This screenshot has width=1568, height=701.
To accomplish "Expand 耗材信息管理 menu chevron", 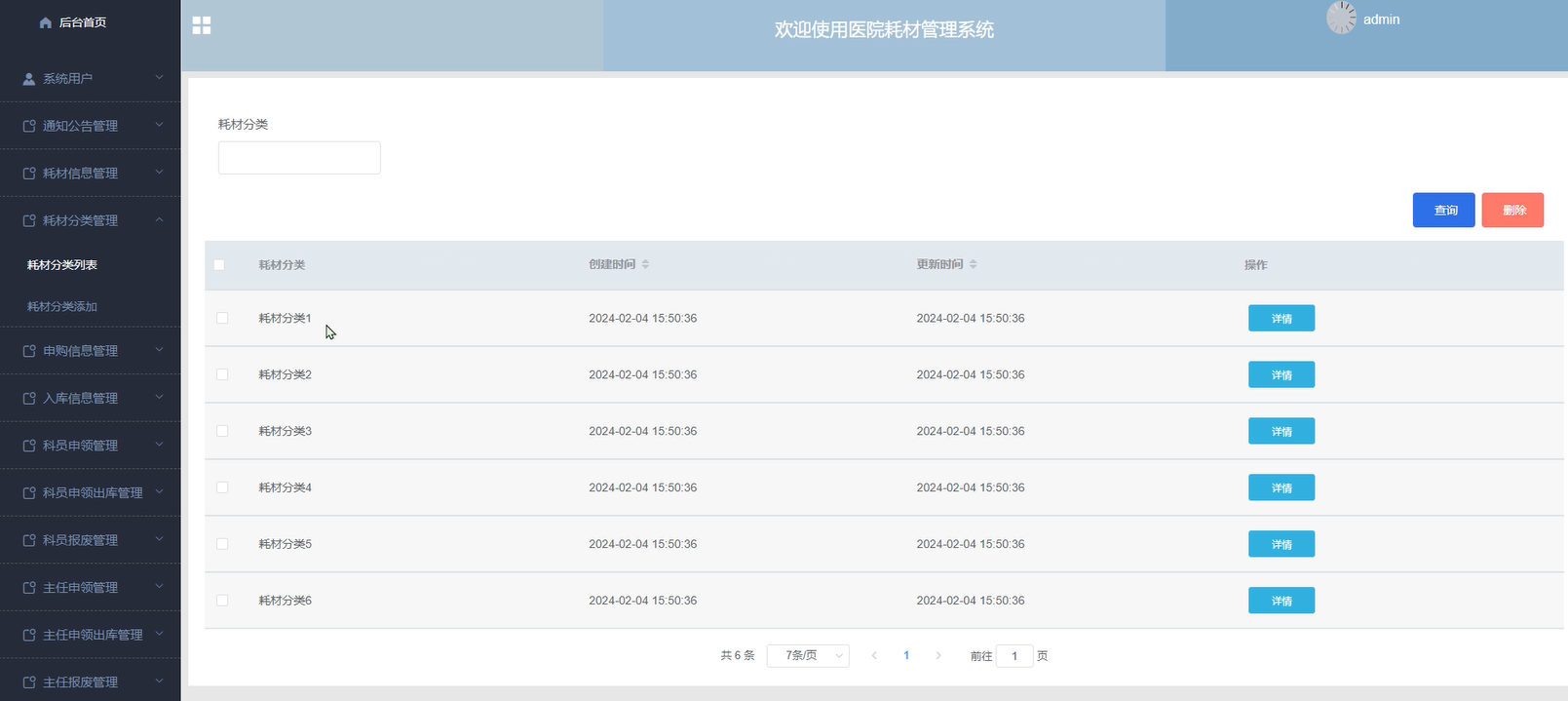I will pyautogui.click(x=159, y=172).
